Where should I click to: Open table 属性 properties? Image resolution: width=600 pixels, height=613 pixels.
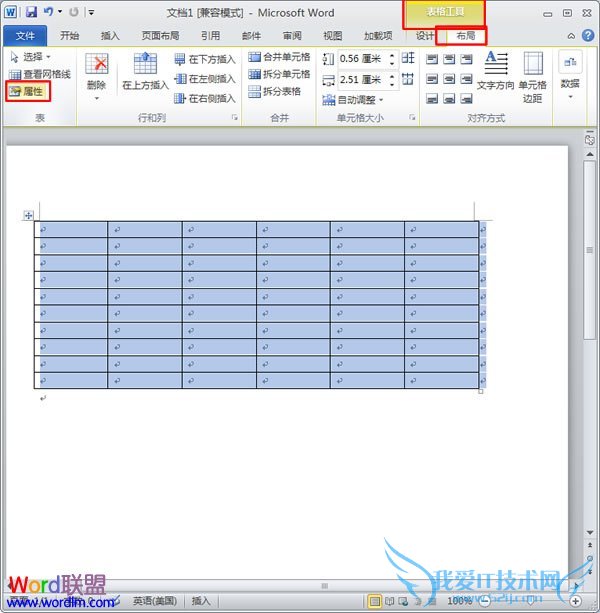pos(28,91)
